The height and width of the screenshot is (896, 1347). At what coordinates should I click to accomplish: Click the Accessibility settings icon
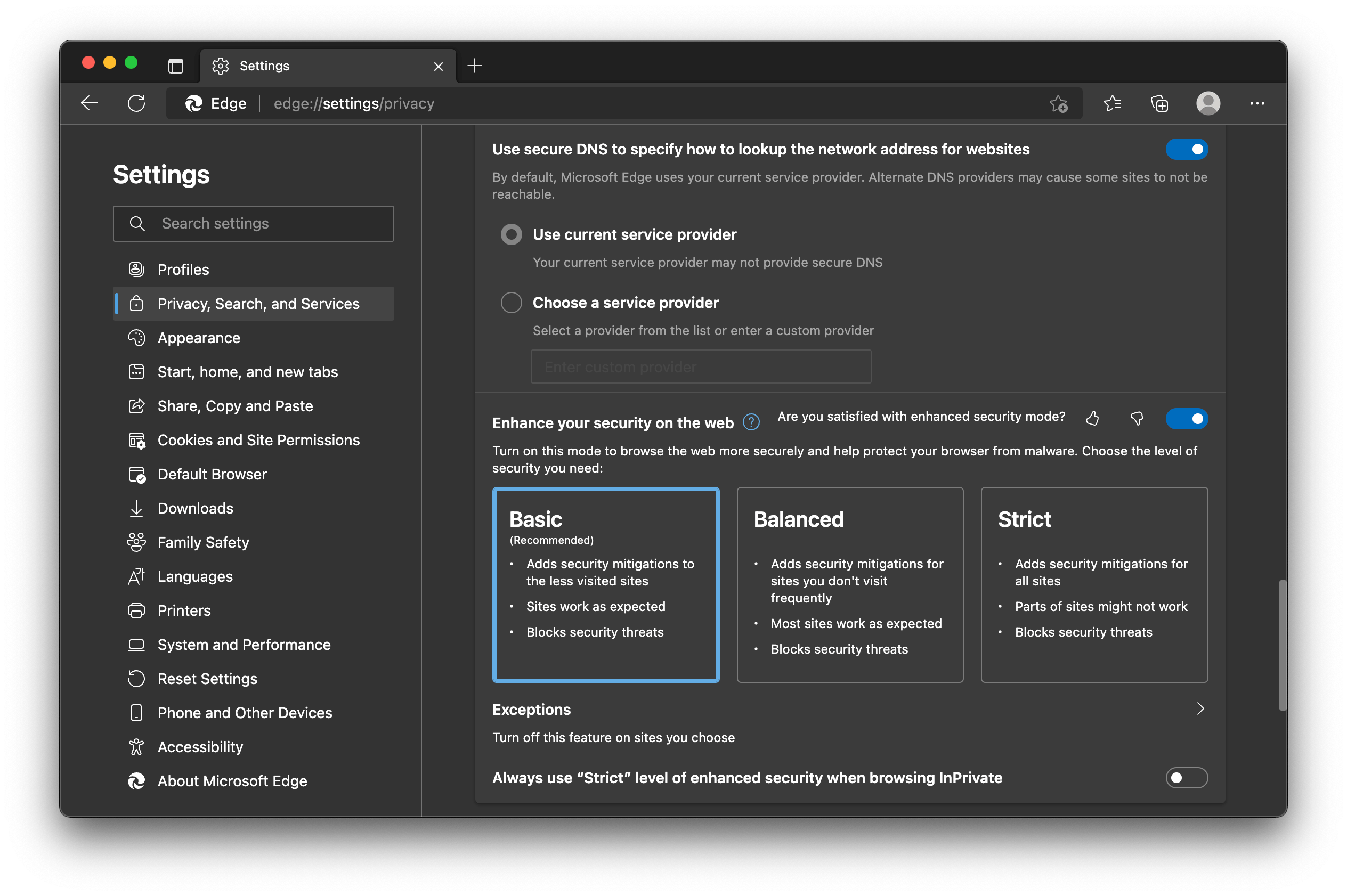click(x=135, y=745)
